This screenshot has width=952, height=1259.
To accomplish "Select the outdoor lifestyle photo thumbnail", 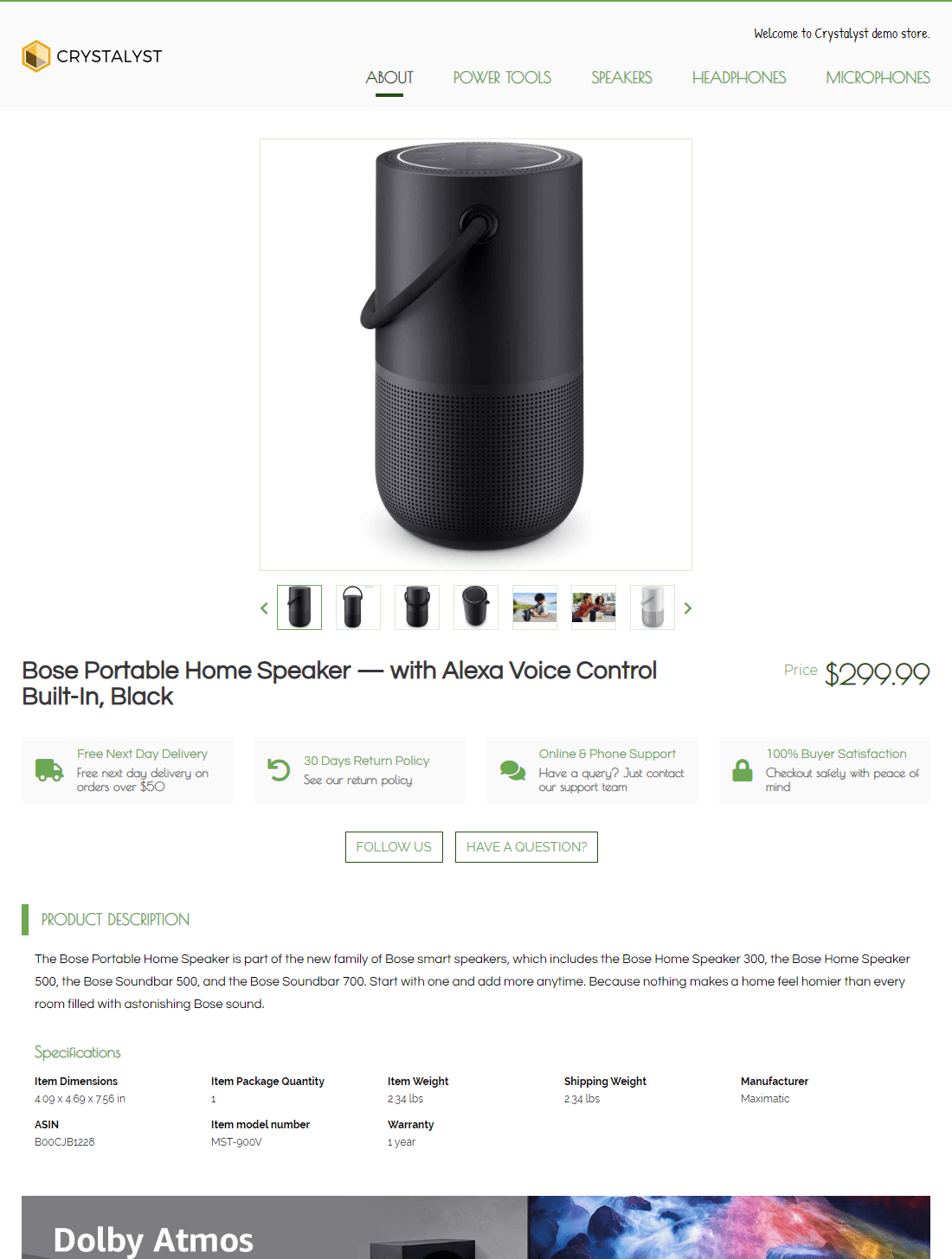I will click(535, 607).
